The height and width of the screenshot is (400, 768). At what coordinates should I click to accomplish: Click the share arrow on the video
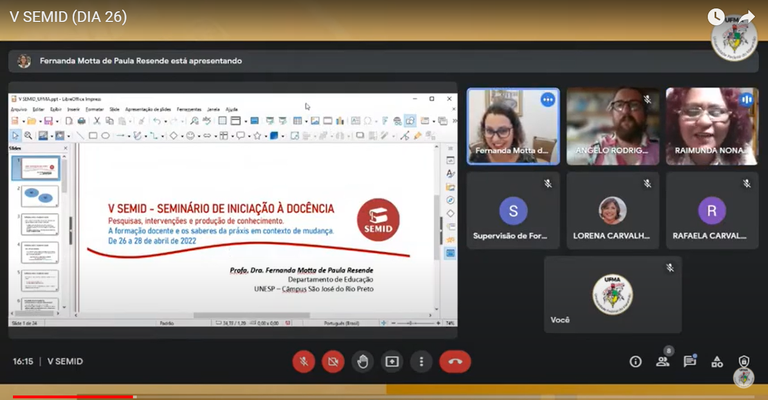pyautogui.click(x=746, y=17)
